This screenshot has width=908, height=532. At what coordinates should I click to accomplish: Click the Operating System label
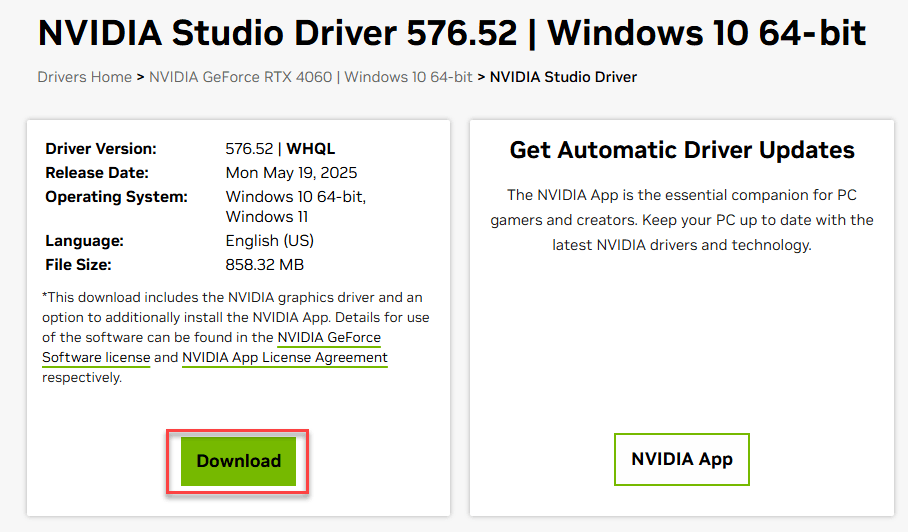click(x=116, y=196)
